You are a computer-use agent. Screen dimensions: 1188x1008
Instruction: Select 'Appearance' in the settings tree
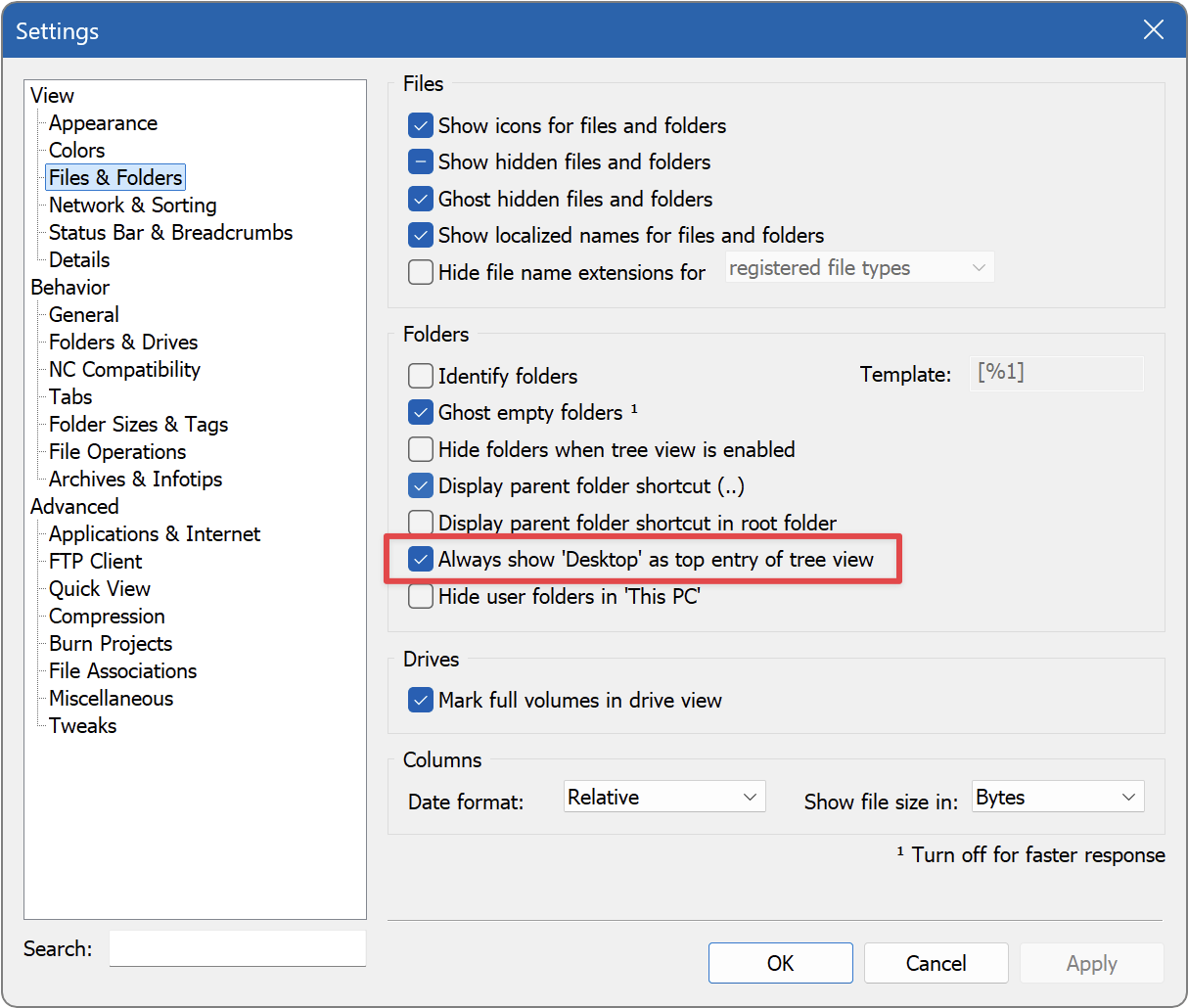(103, 123)
